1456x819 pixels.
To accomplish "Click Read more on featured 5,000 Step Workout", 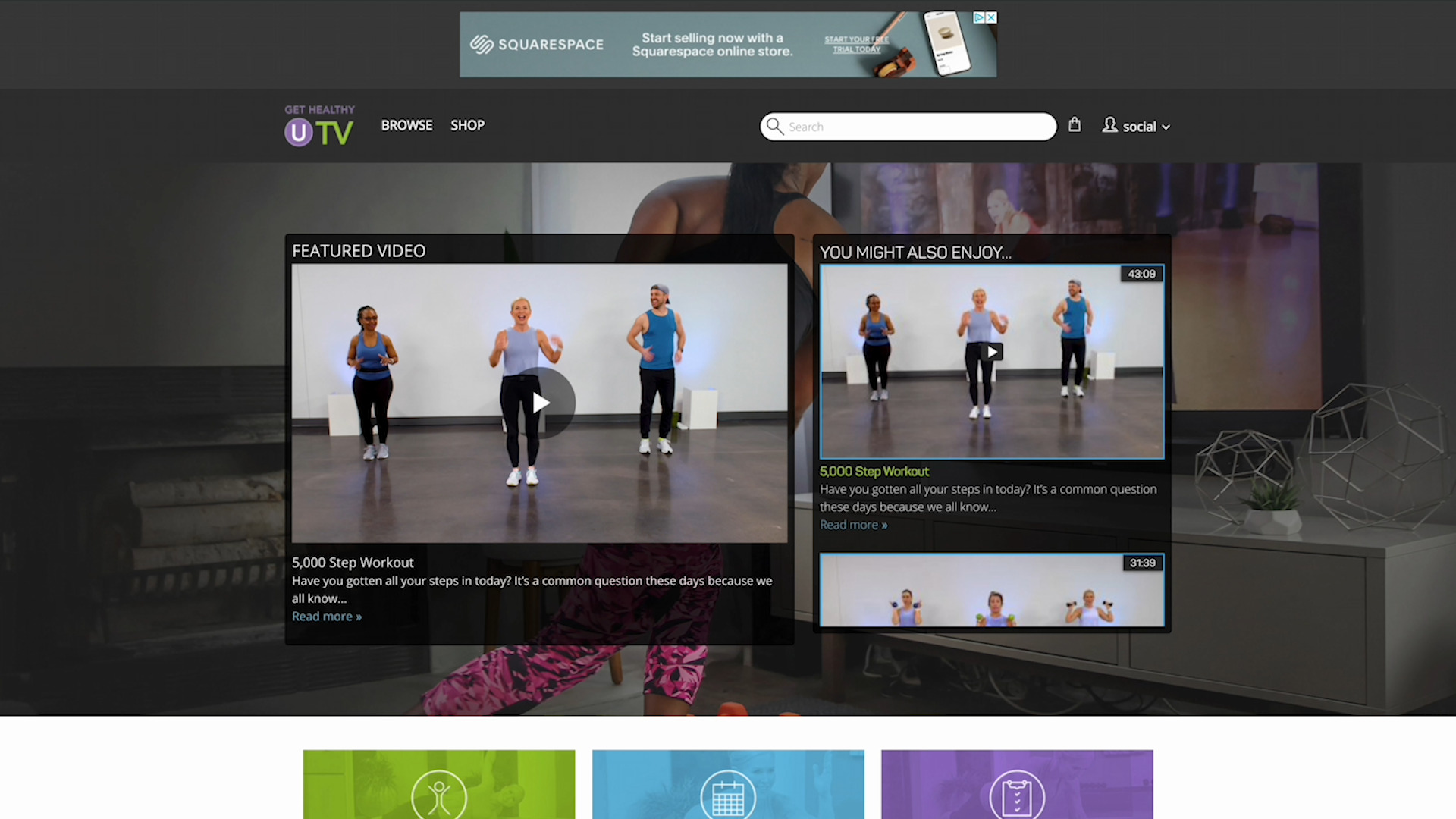I will click(326, 616).
